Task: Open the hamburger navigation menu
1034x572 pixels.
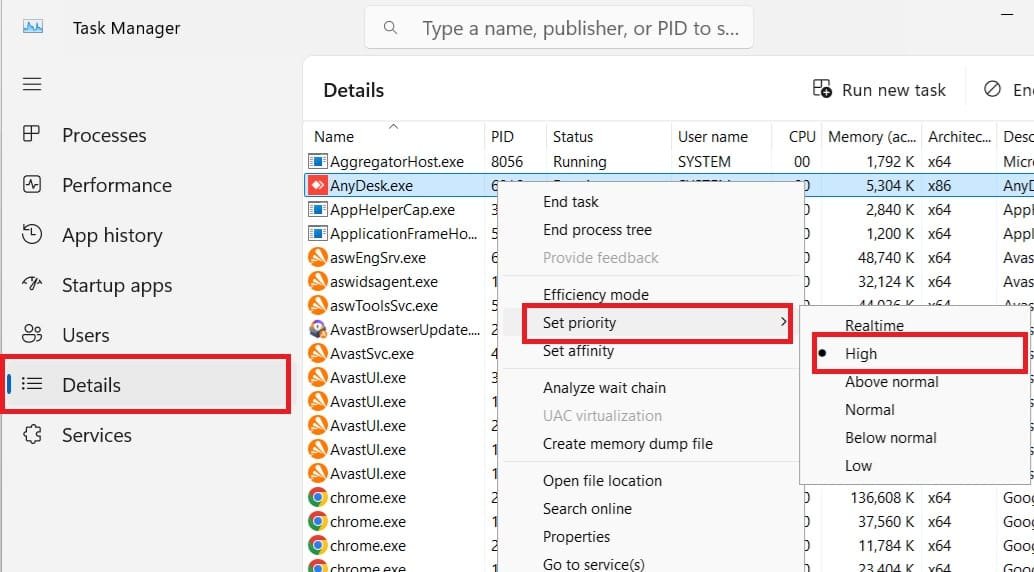Action: pyautogui.click(x=32, y=84)
